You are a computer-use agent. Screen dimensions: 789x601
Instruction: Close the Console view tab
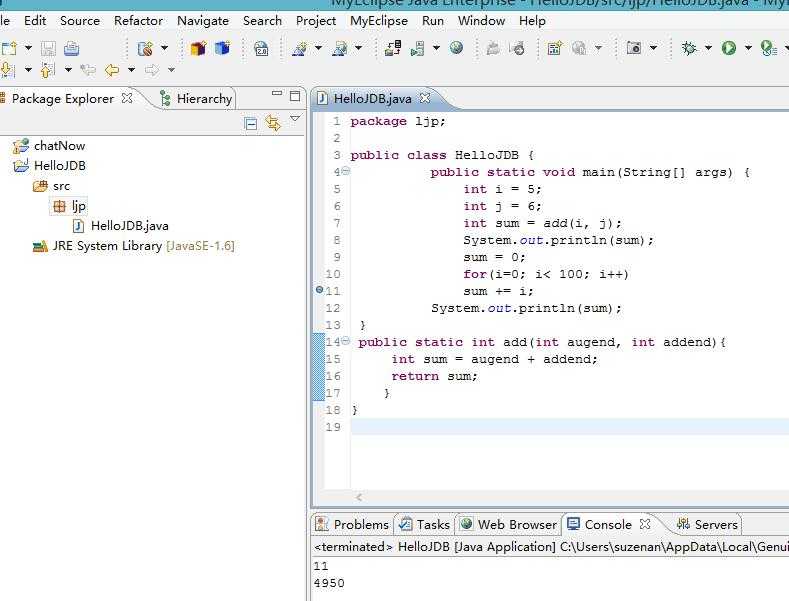[645, 524]
